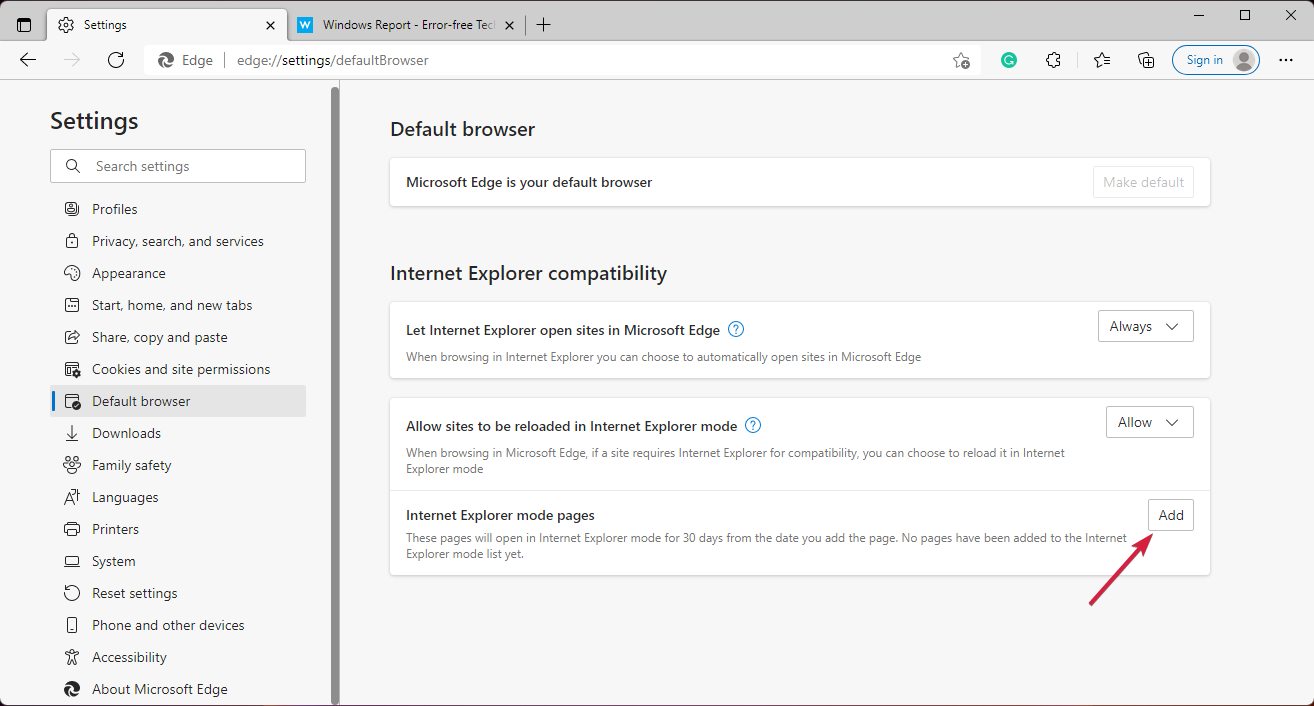Open the Always dropdown
The width and height of the screenshot is (1314, 706).
point(1145,325)
